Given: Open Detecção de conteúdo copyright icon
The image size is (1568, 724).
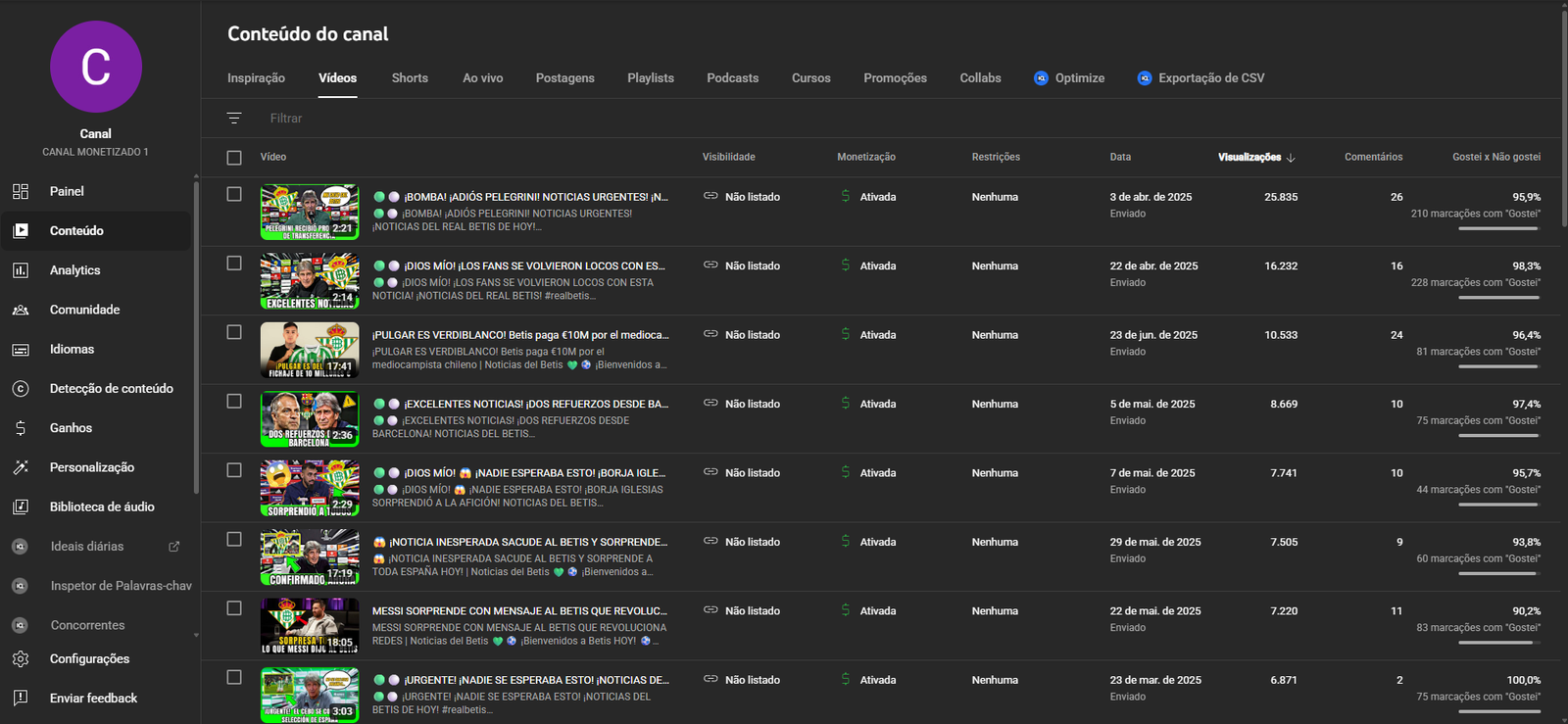Looking at the screenshot, I should coord(21,389).
